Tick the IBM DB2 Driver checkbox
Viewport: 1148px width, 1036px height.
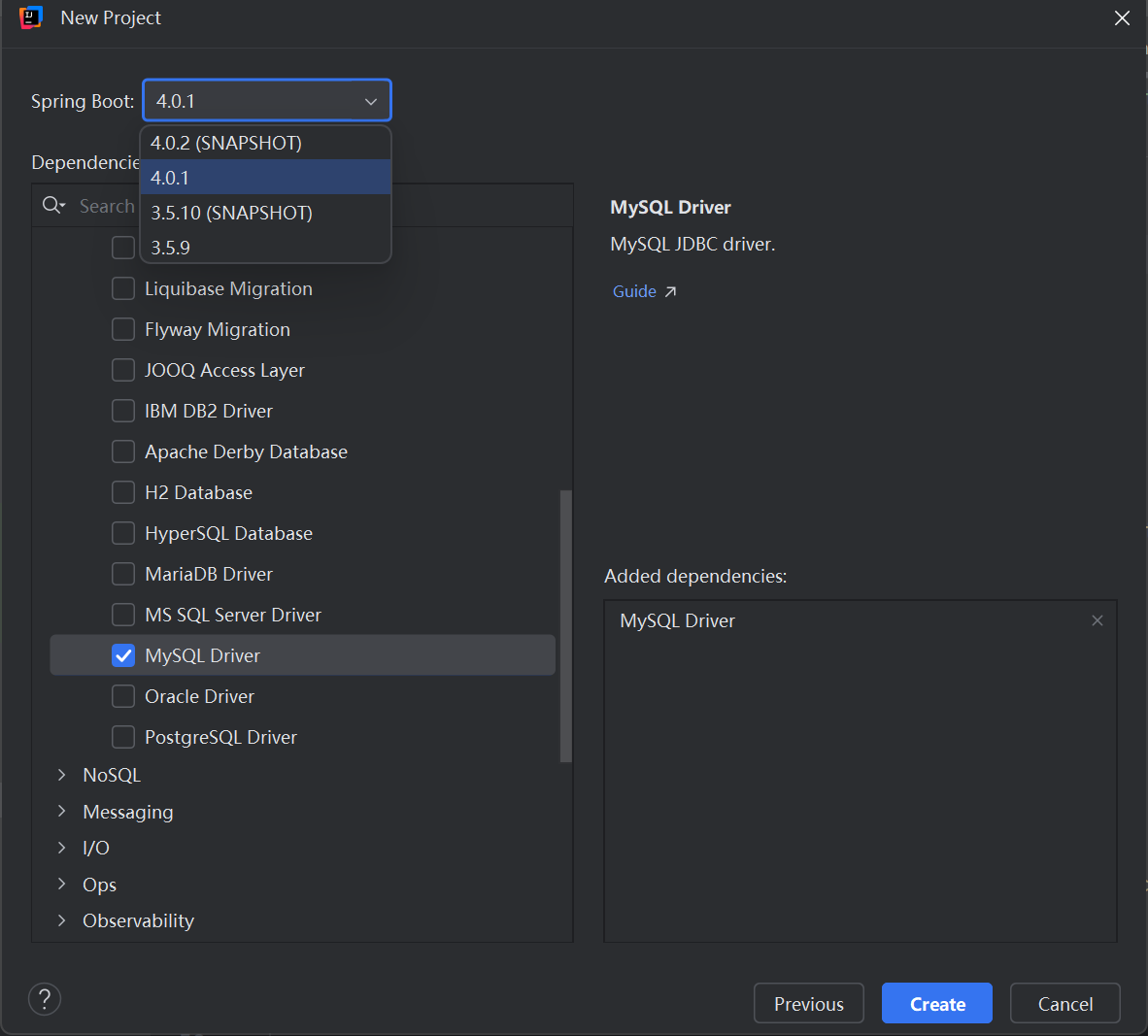[123, 411]
